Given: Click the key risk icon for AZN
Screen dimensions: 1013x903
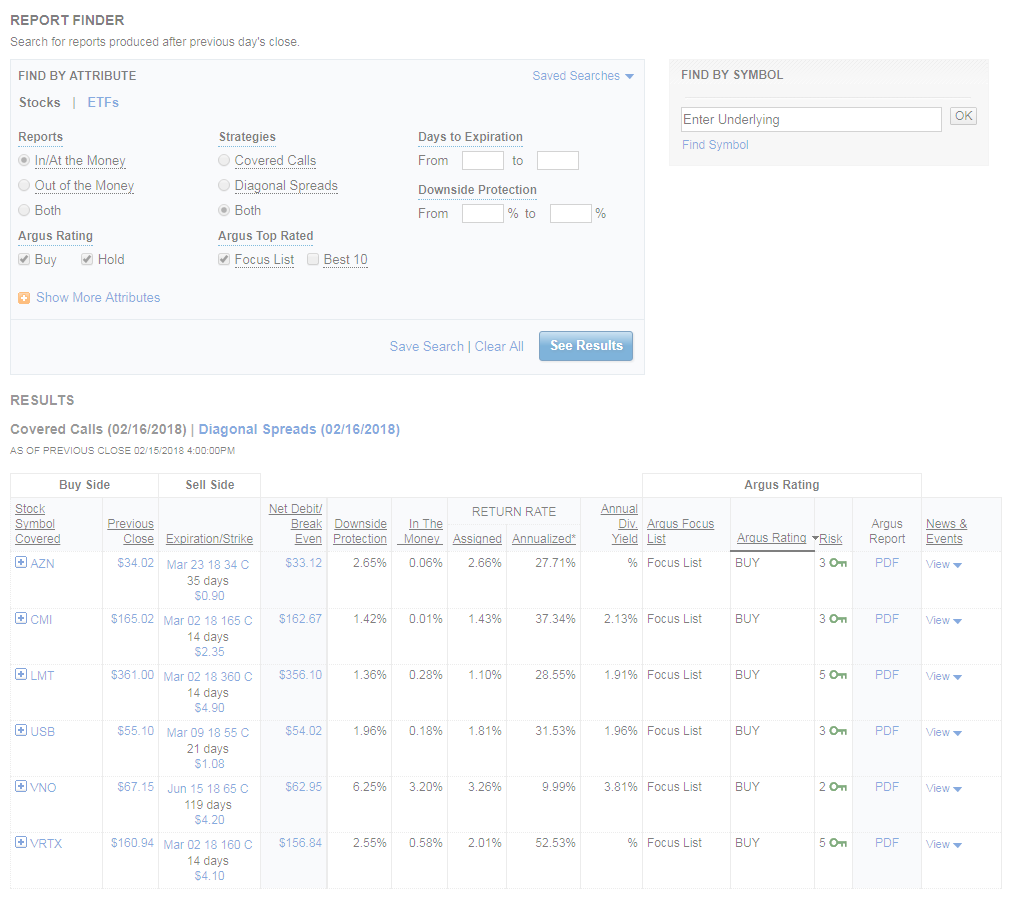Looking at the screenshot, I should click(838, 563).
